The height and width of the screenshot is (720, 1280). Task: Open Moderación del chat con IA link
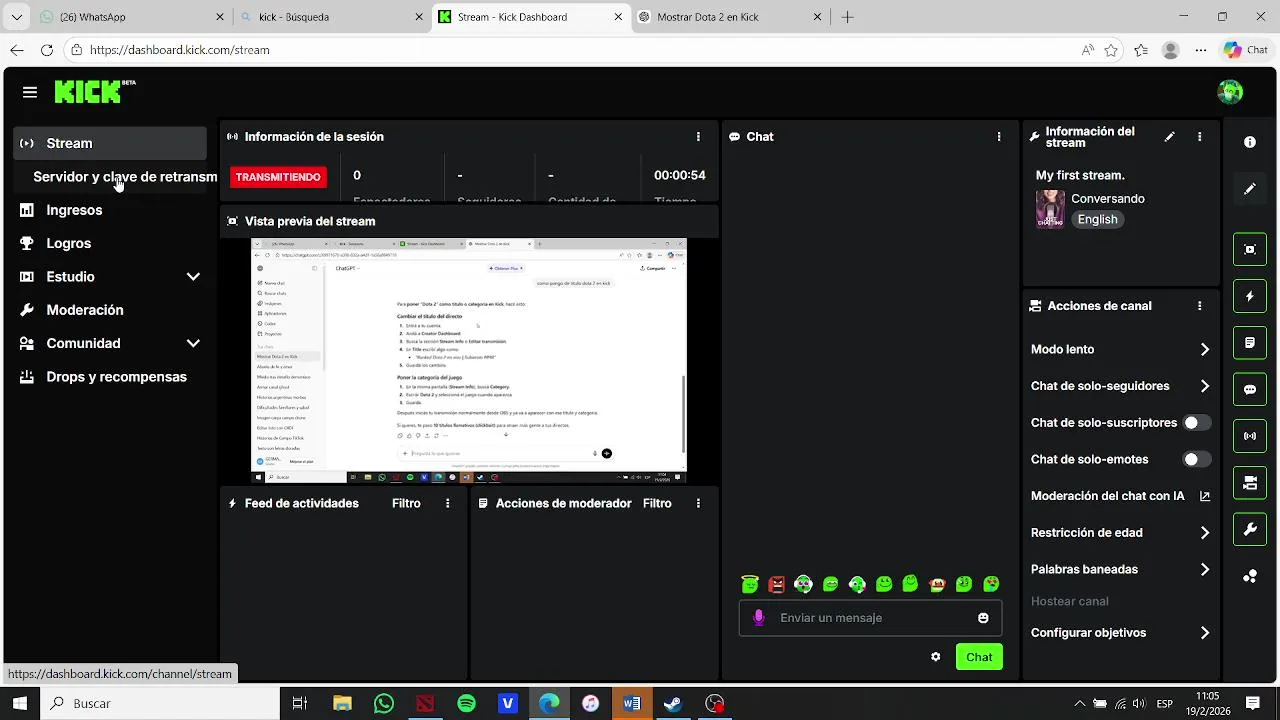pyautogui.click(x=1120, y=496)
